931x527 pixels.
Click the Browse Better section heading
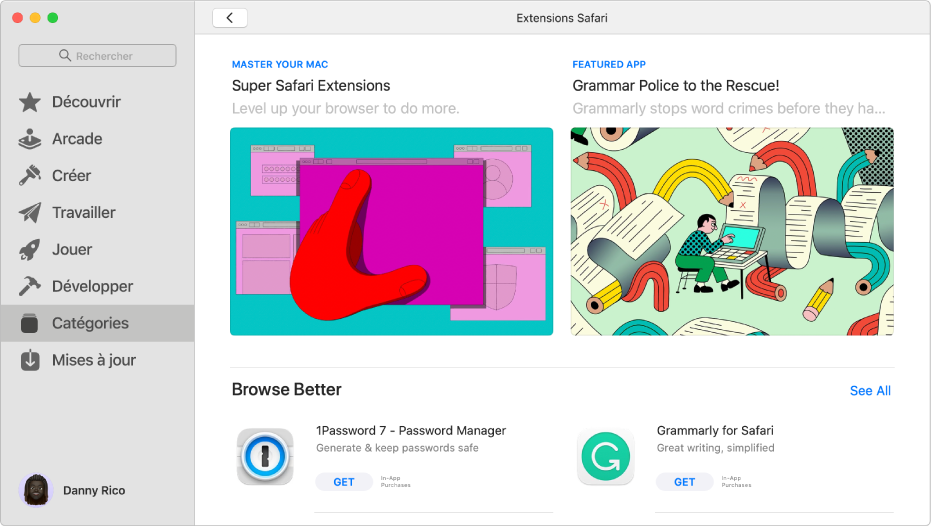(287, 389)
